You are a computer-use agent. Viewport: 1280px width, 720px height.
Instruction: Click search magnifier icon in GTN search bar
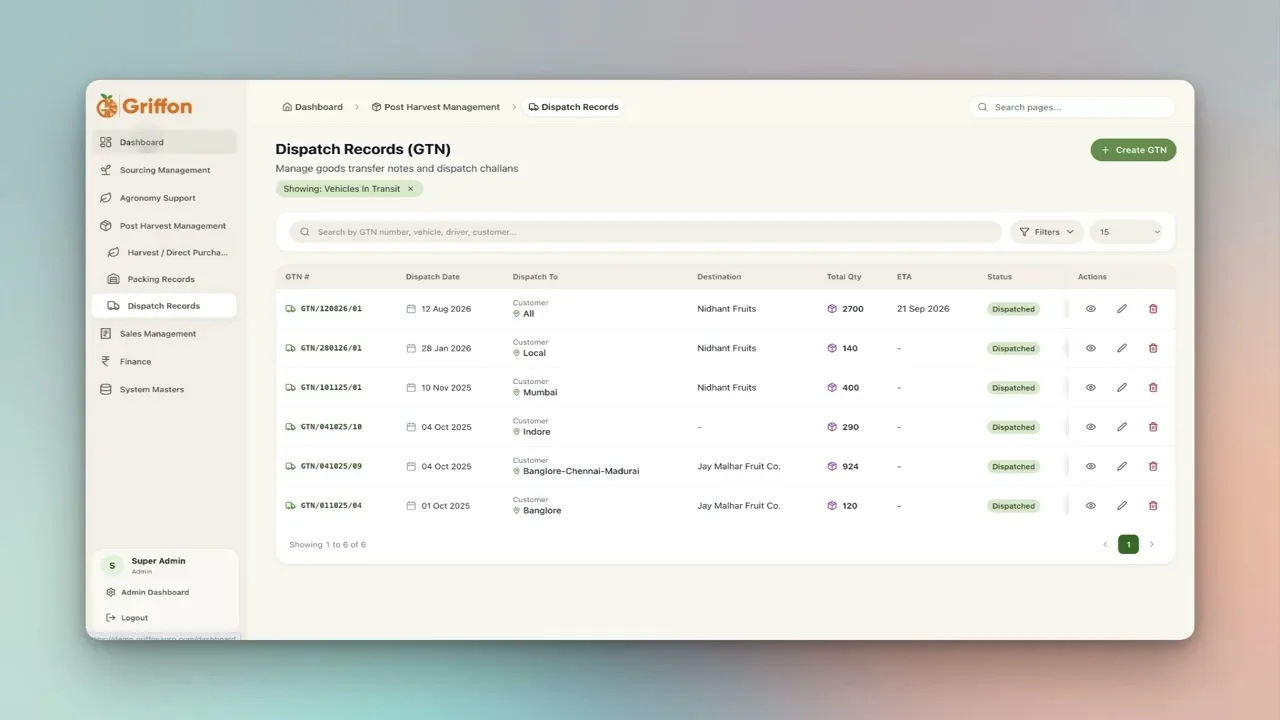[x=305, y=232]
